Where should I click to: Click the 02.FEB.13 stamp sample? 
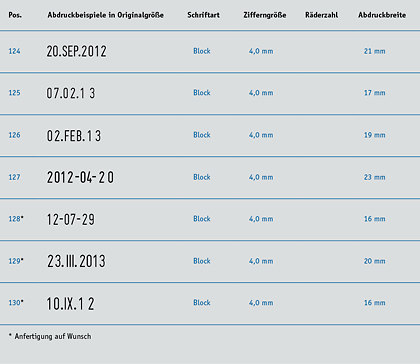74,136
